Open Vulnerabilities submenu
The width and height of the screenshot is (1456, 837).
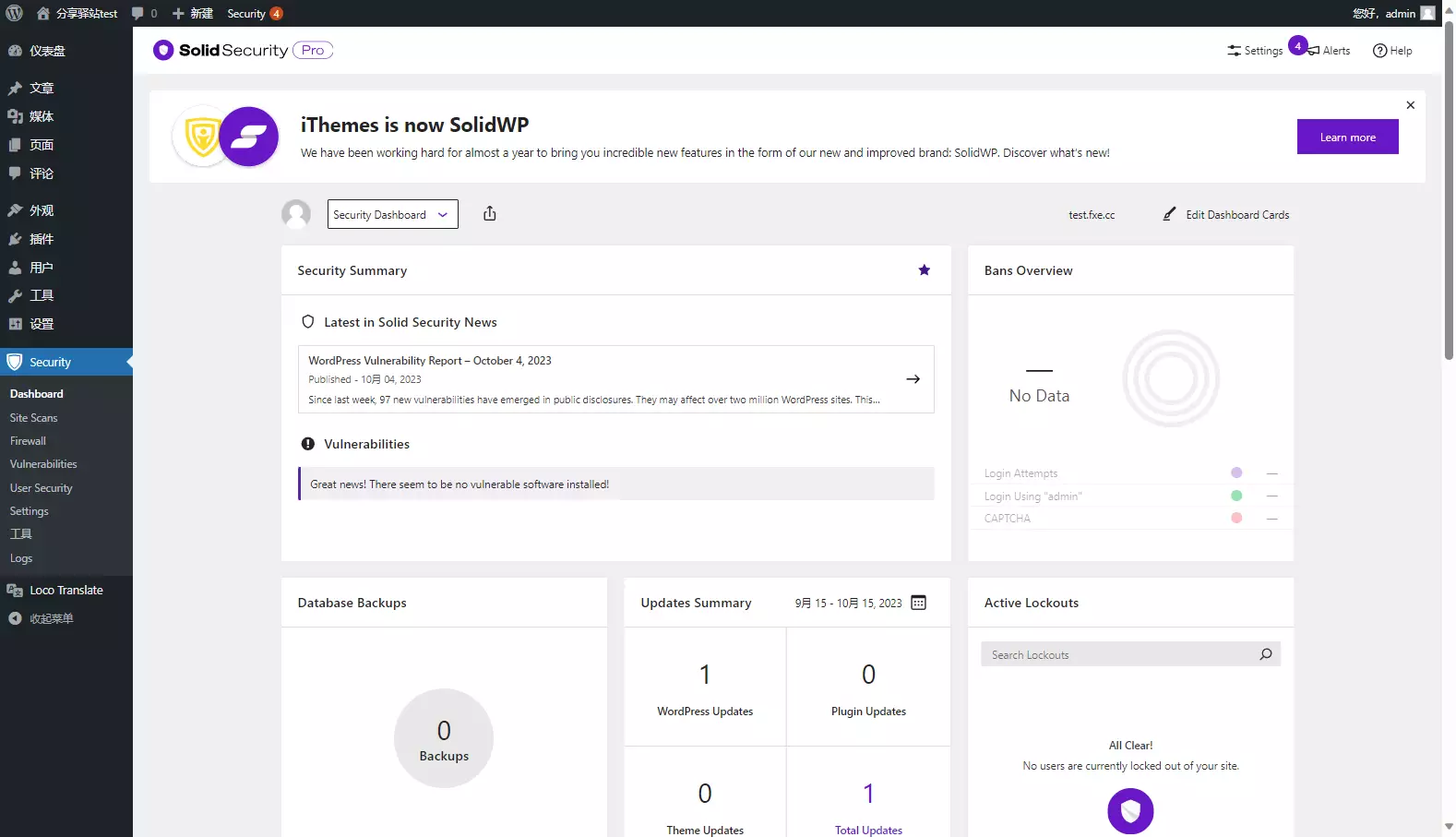tap(43, 464)
